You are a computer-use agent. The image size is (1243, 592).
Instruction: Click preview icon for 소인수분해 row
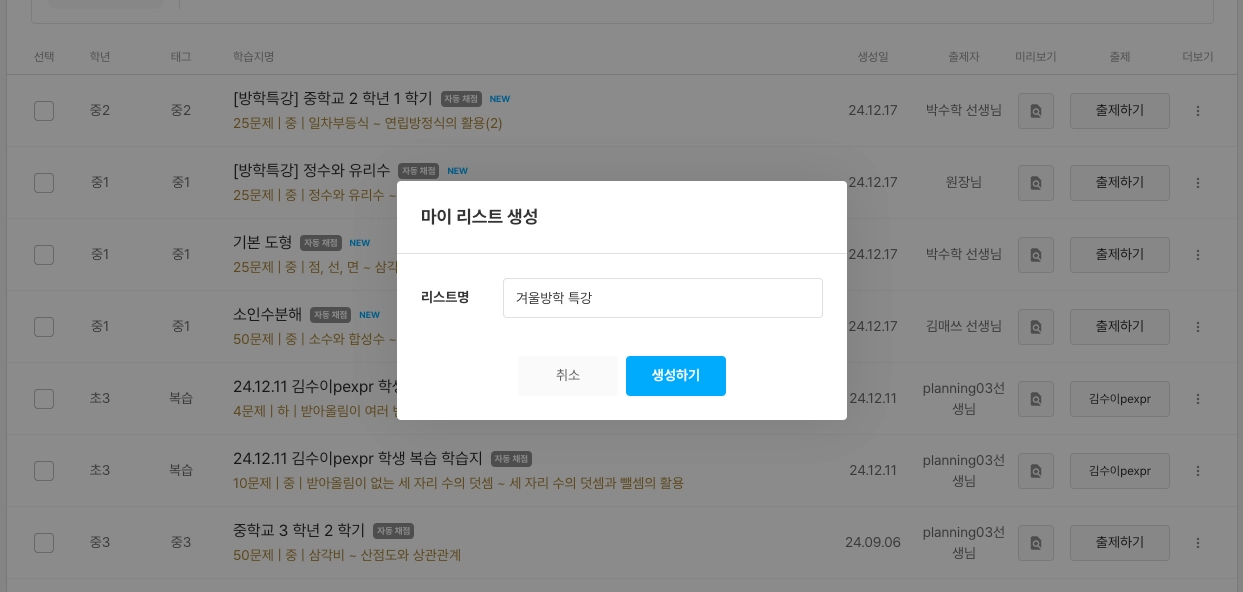coord(1036,327)
